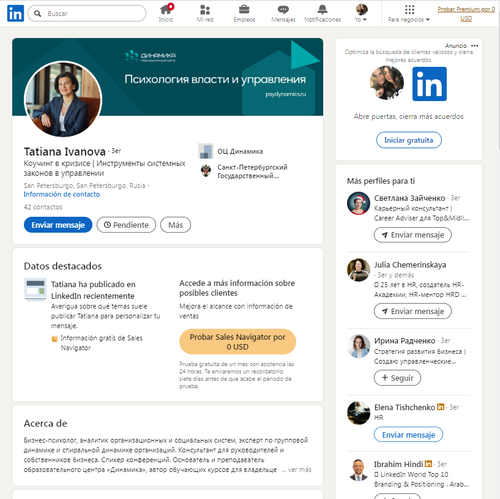Expand the Para negocios apps grid
This screenshot has height=499, width=500.
(409, 13)
